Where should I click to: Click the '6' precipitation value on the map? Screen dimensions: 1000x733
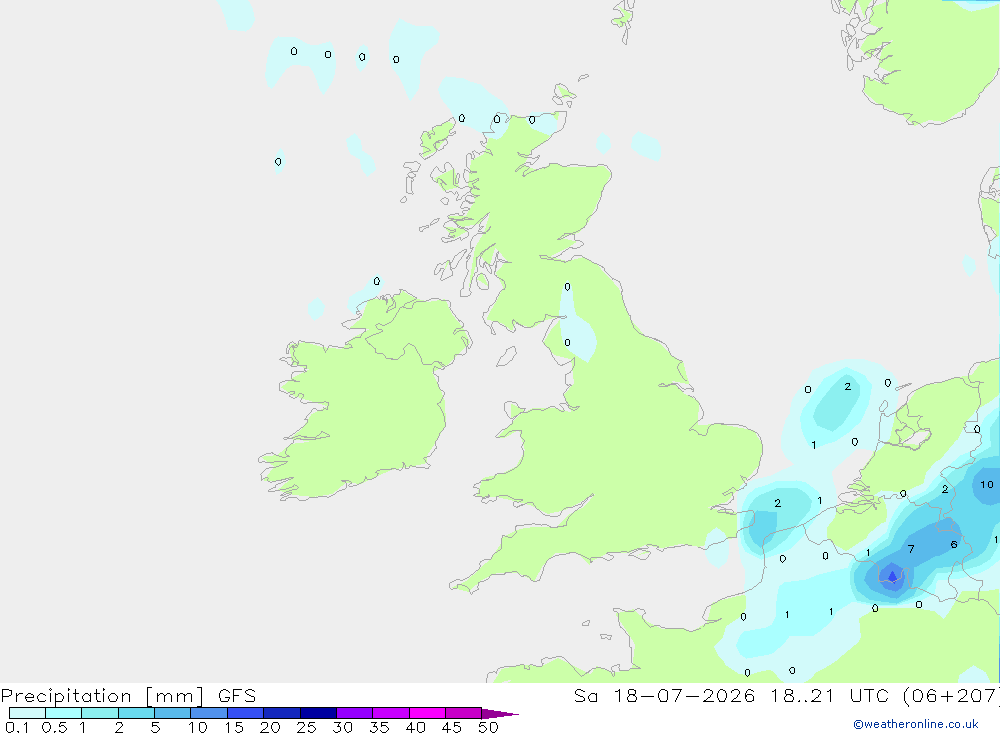(953, 544)
